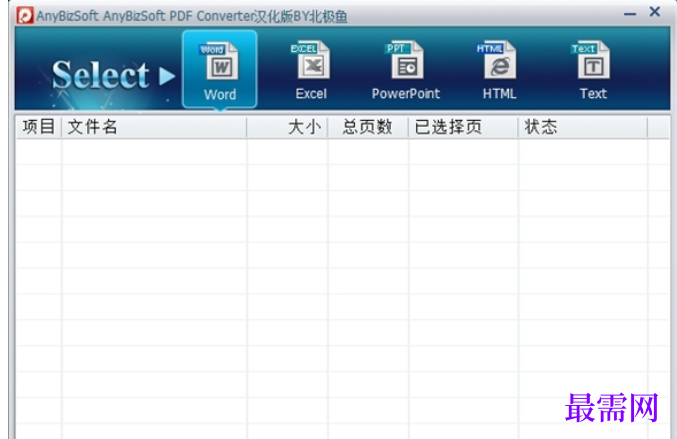
Task: Click the 总页数 column header
Action: pyautogui.click(x=368, y=127)
